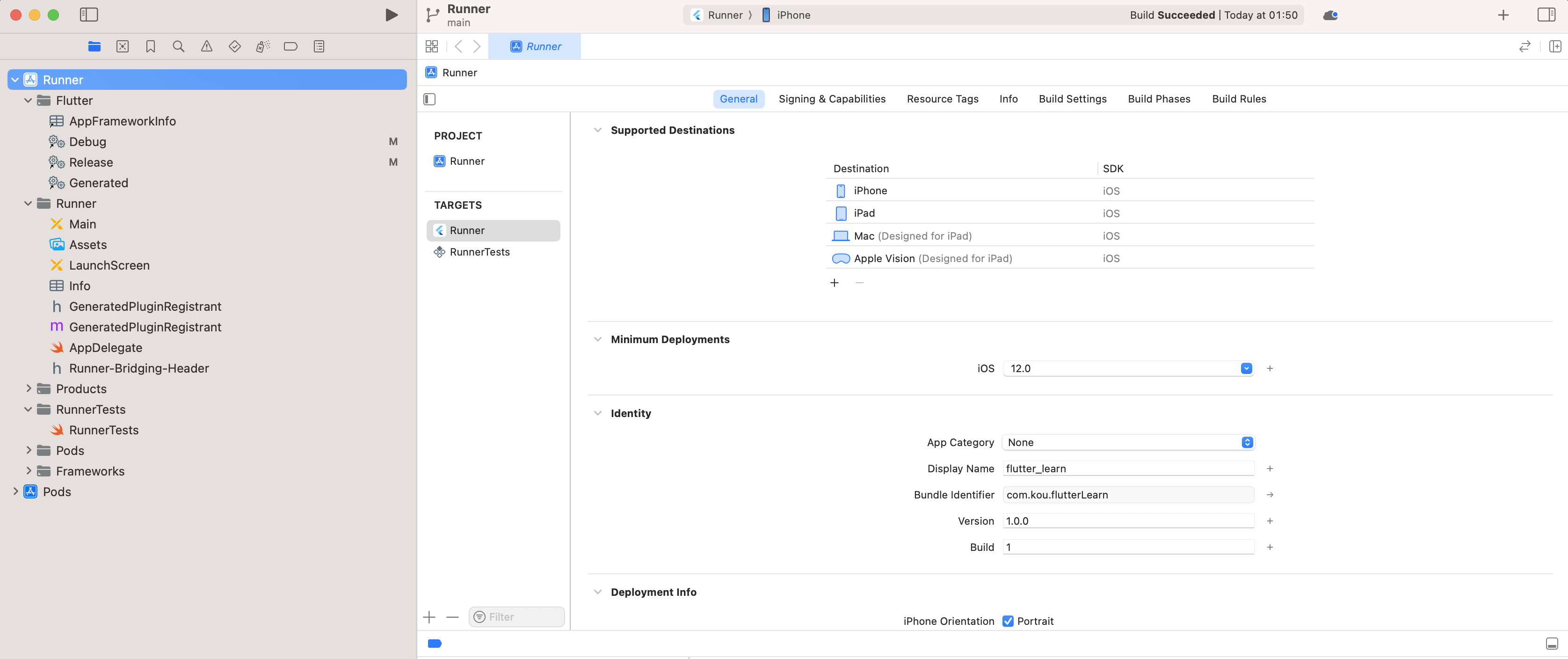Open the iOS minimum deployment dropdown

point(1246,368)
